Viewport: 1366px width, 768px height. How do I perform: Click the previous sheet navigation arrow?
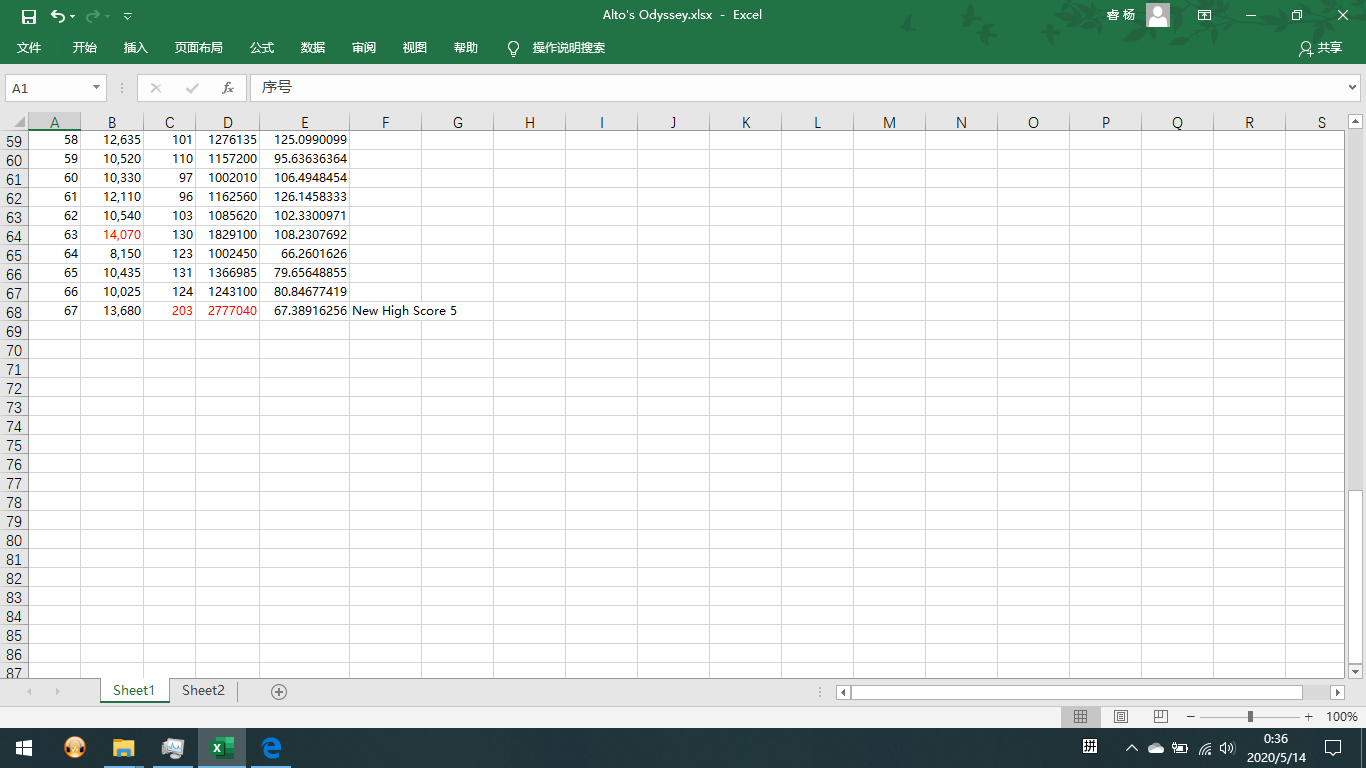(29, 692)
